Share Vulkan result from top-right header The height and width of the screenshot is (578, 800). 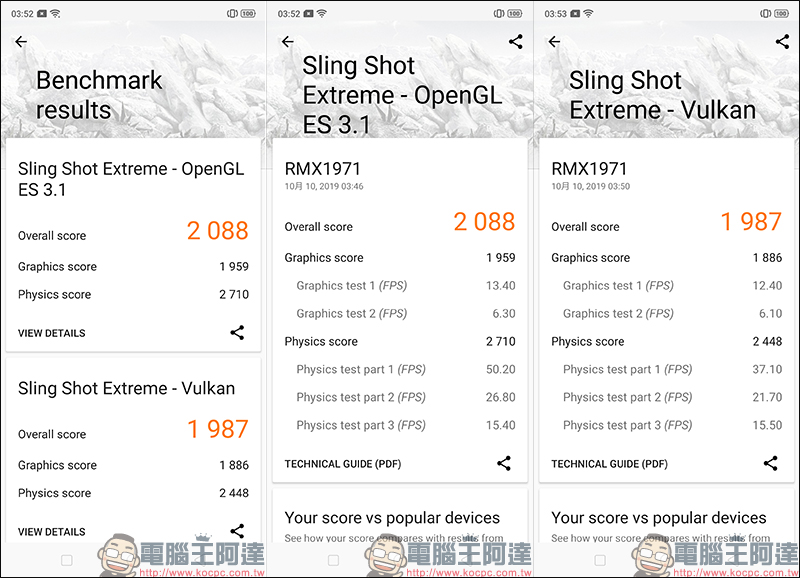[783, 41]
